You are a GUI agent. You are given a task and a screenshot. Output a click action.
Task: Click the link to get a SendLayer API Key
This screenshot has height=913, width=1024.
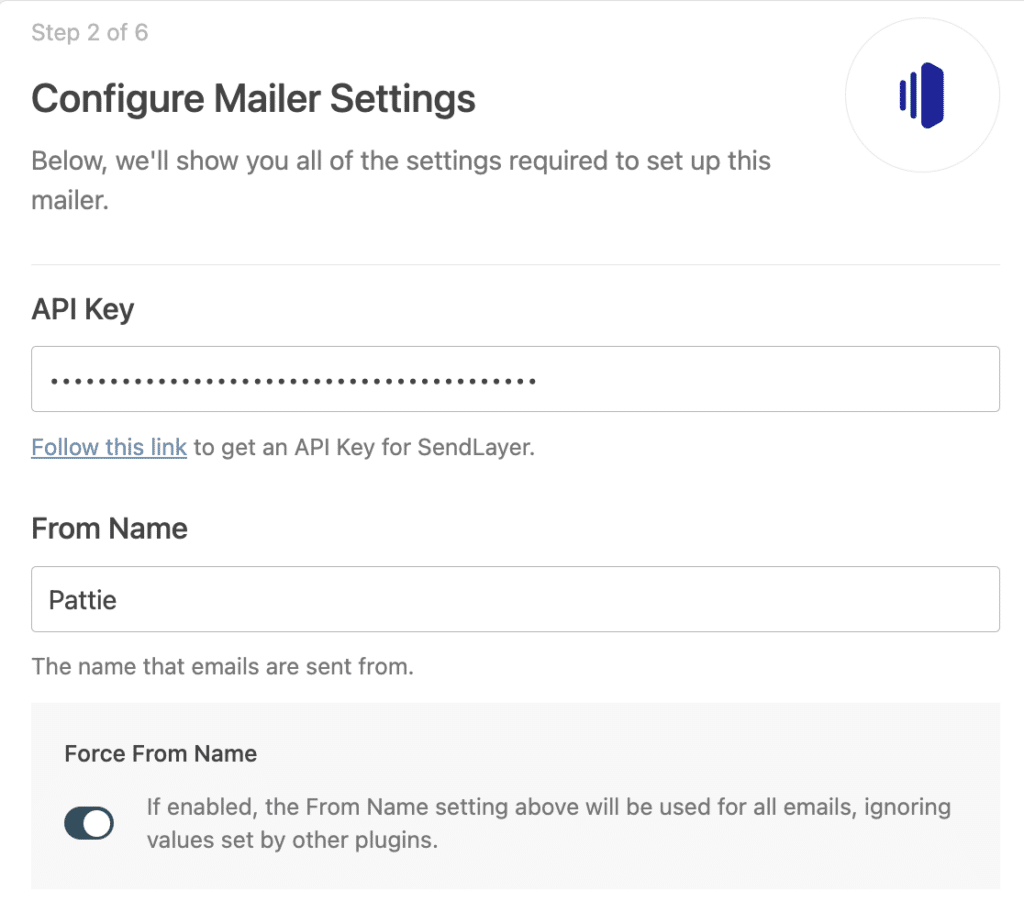coord(108,447)
